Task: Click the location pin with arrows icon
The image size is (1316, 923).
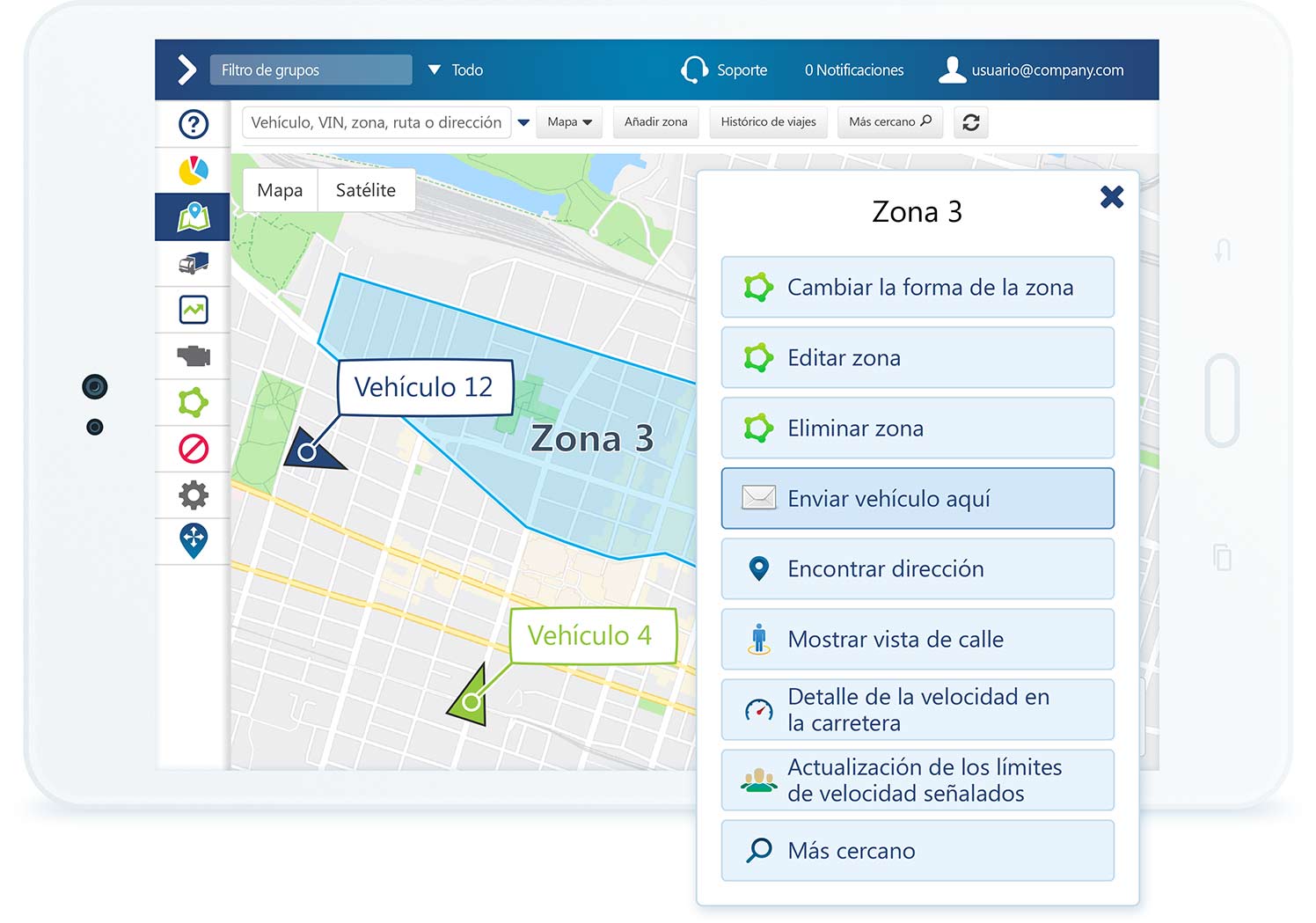Action: [194, 541]
